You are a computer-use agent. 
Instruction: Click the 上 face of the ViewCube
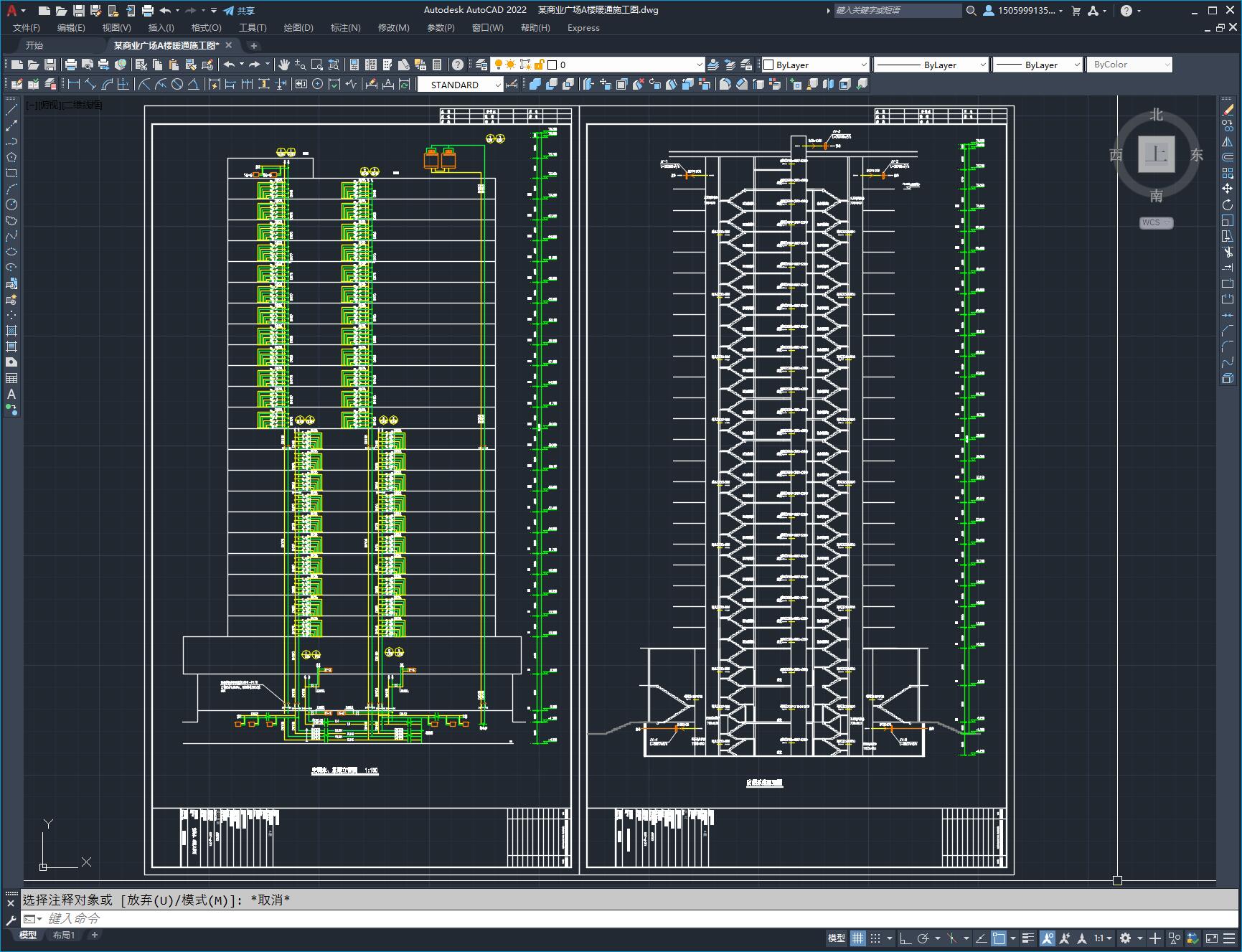1156,154
